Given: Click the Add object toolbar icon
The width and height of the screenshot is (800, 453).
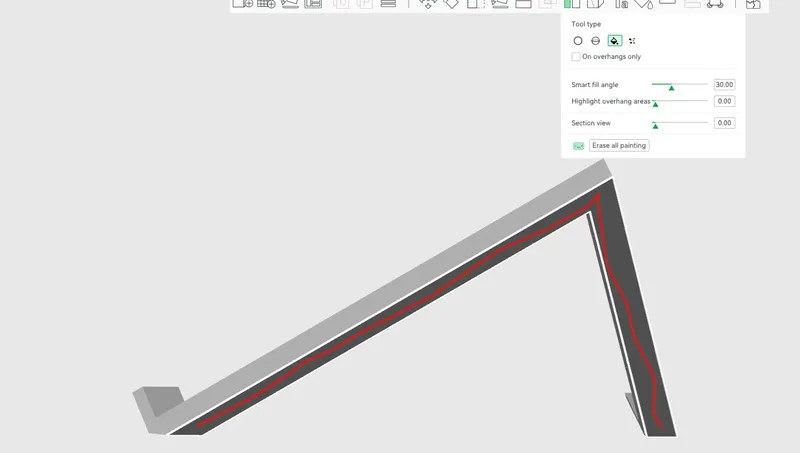Looking at the screenshot, I should click(242, 4).
